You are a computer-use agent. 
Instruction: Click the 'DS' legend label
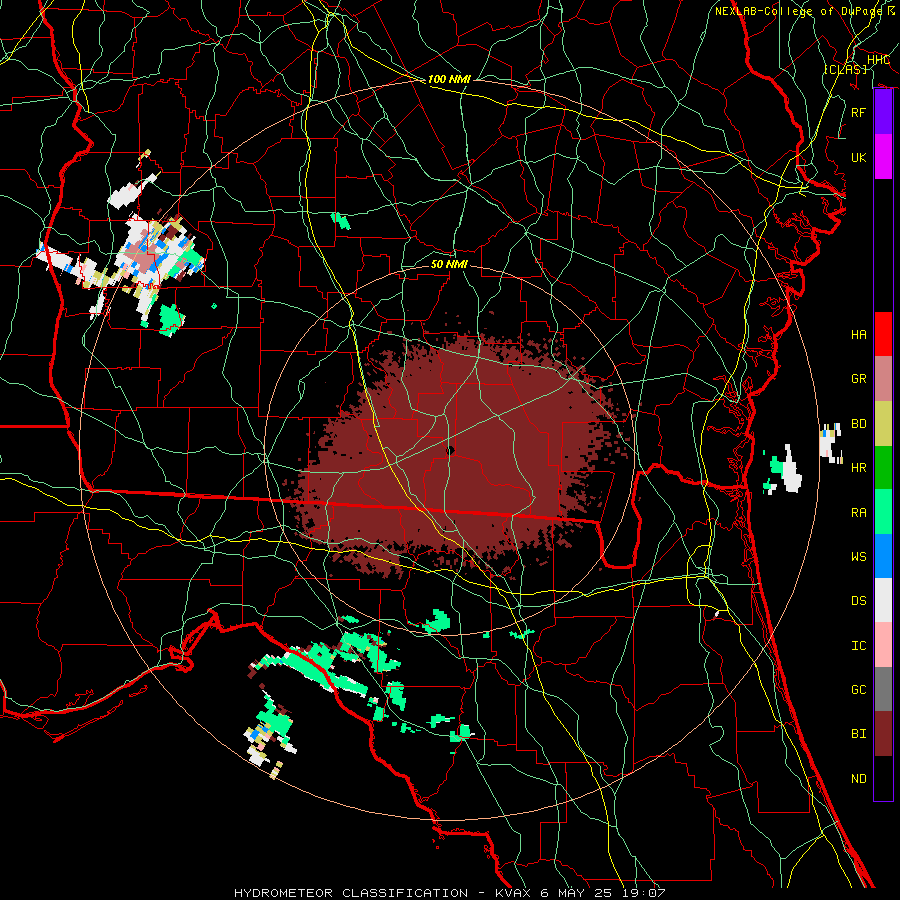pos(858,601)
